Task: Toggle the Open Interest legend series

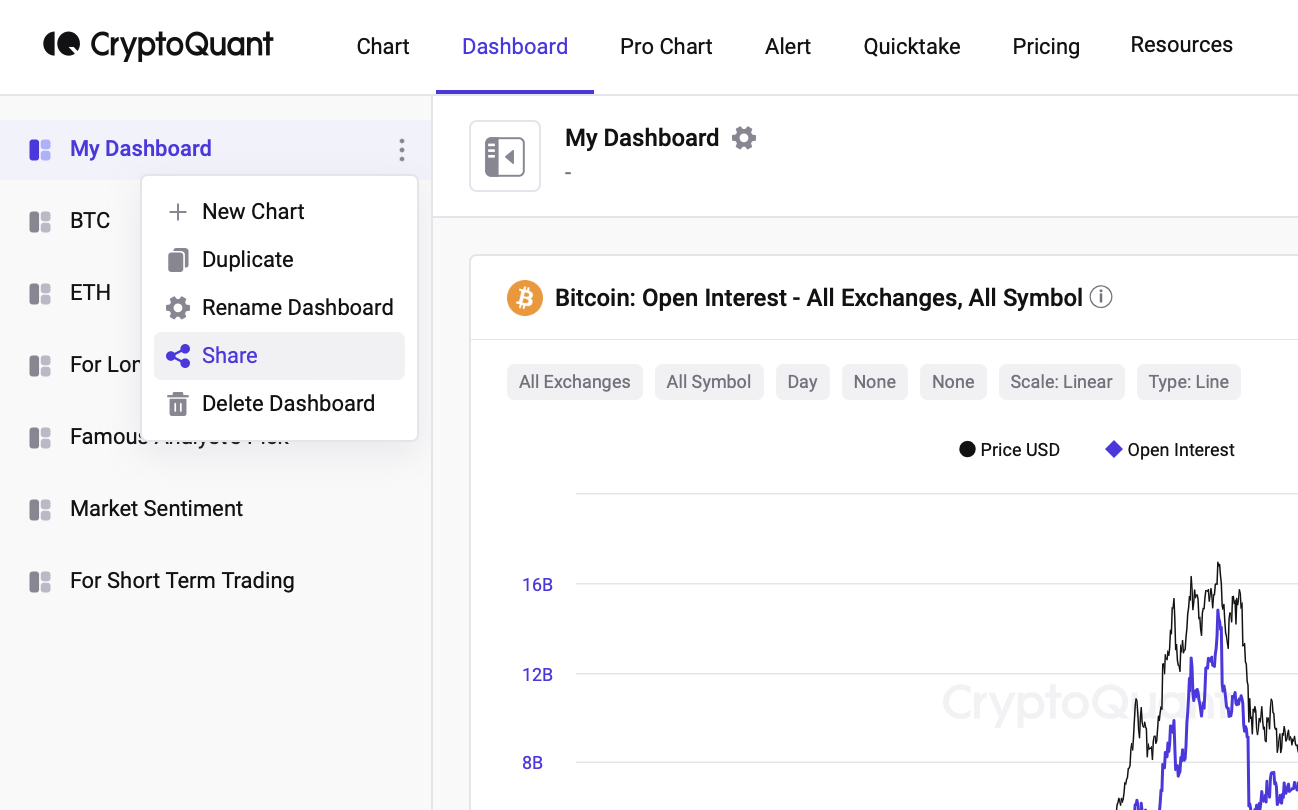Action: pos(1169,450)
